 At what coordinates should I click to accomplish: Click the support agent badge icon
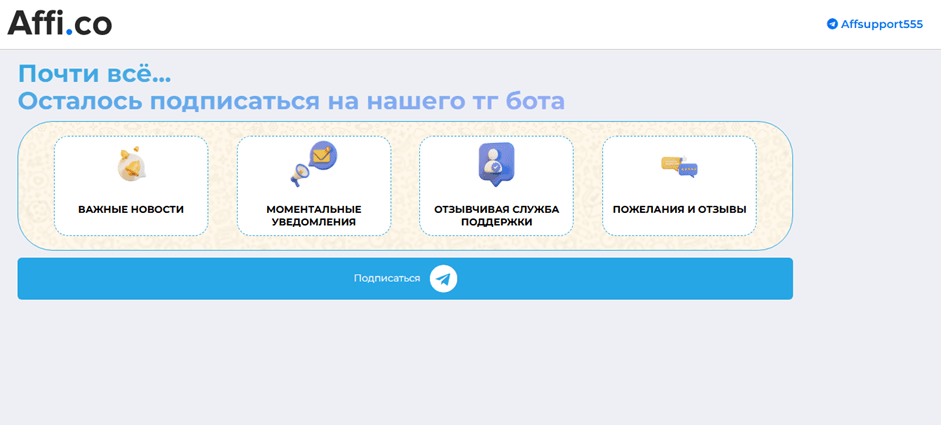pyautogui.click(x=496, y=163)
